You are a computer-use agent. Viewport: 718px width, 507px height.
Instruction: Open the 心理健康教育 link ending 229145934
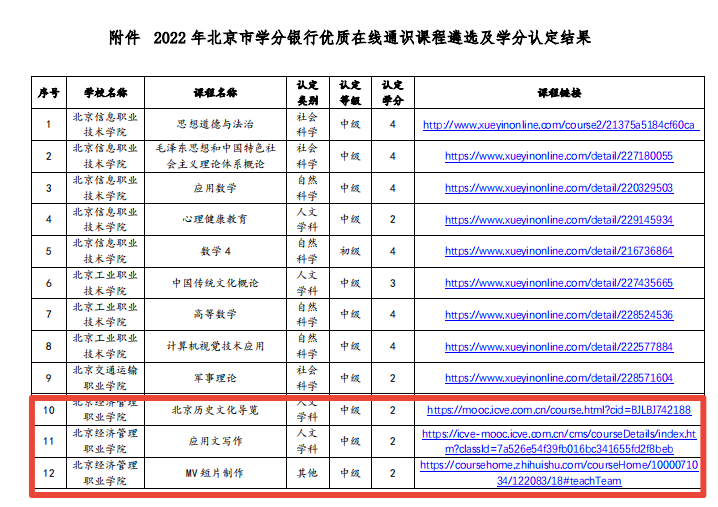[559, 220]
